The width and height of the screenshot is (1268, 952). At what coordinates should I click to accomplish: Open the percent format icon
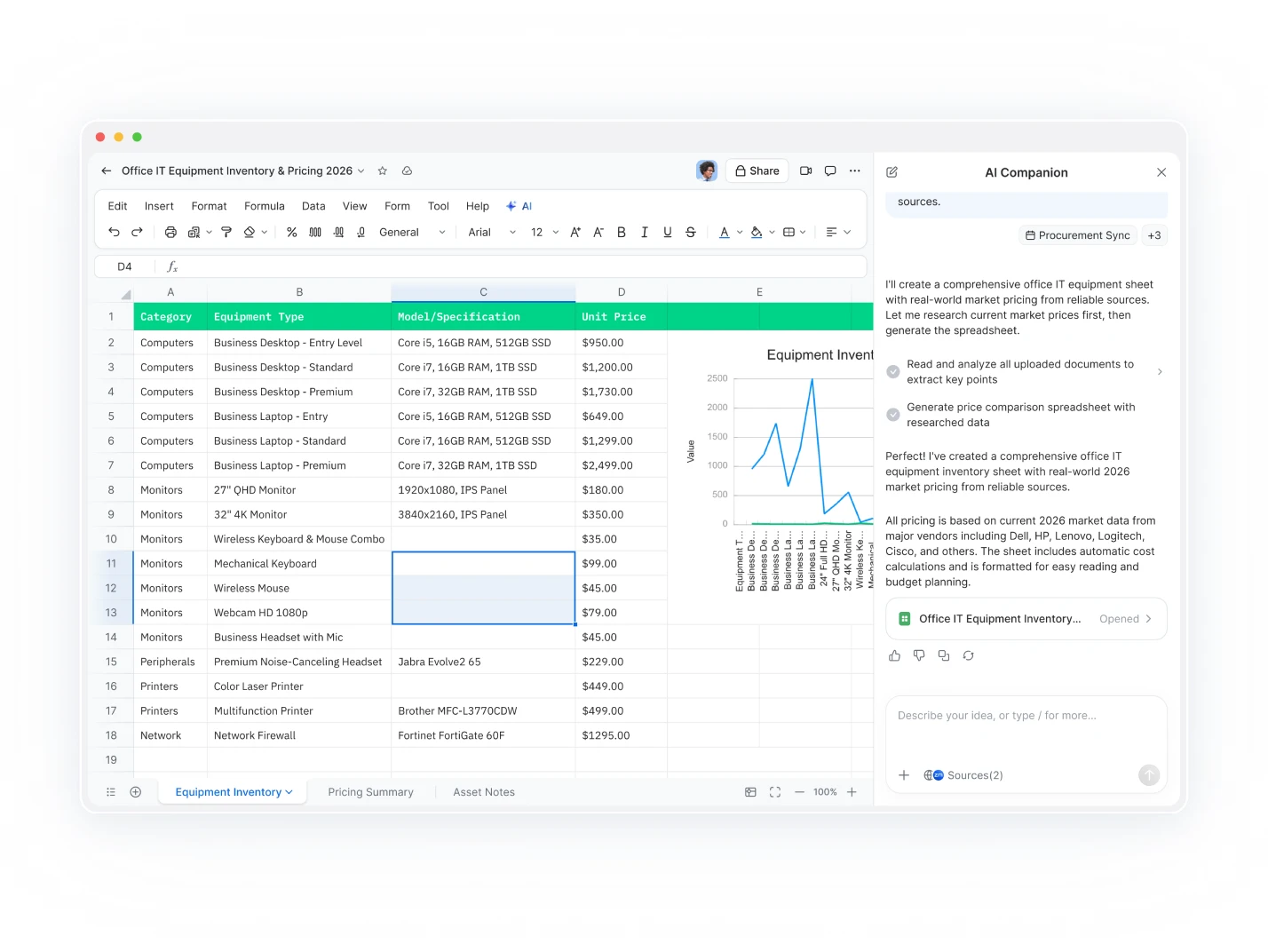[291, 232]
